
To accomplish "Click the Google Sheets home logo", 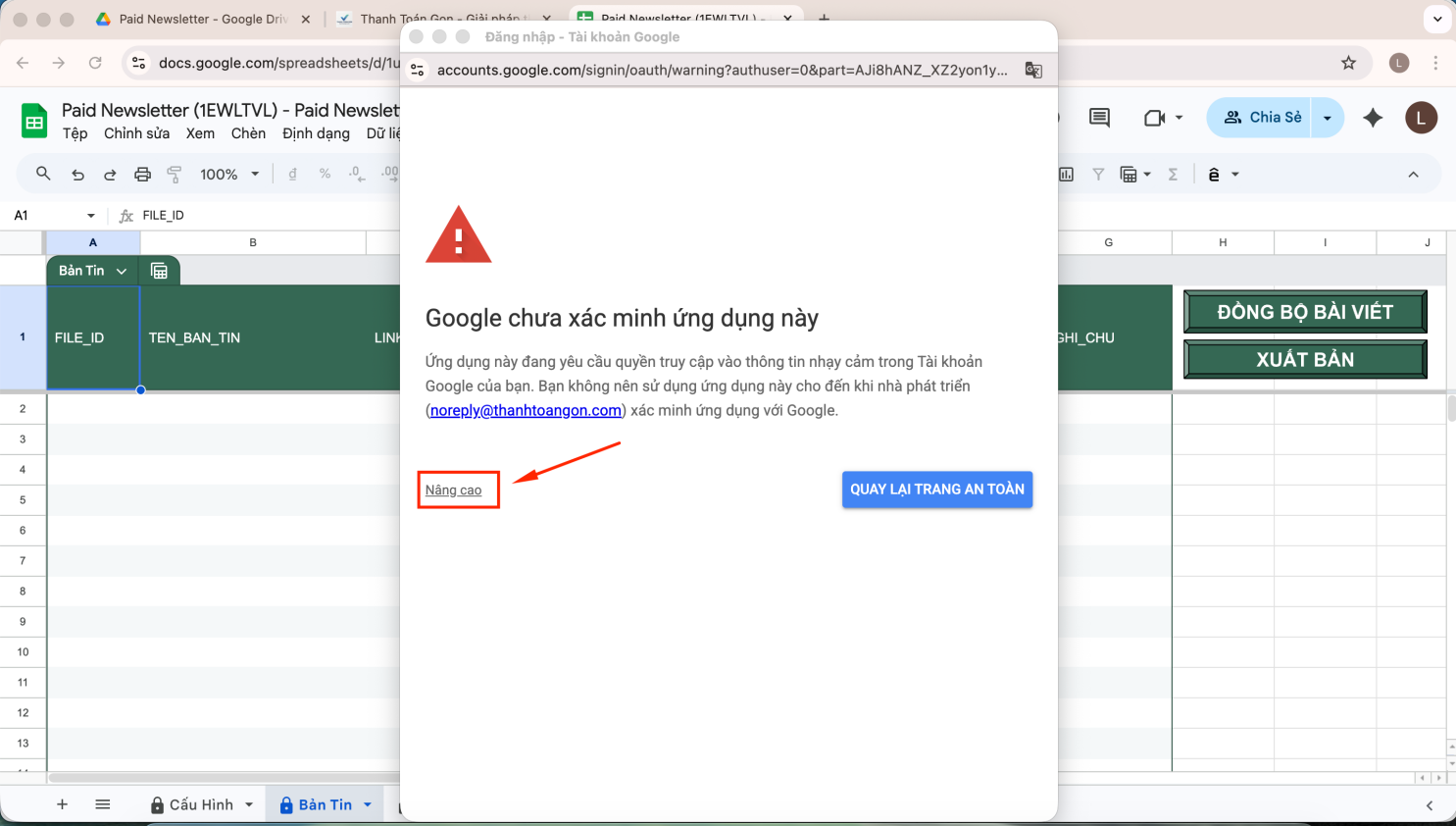I will (34, 122).
